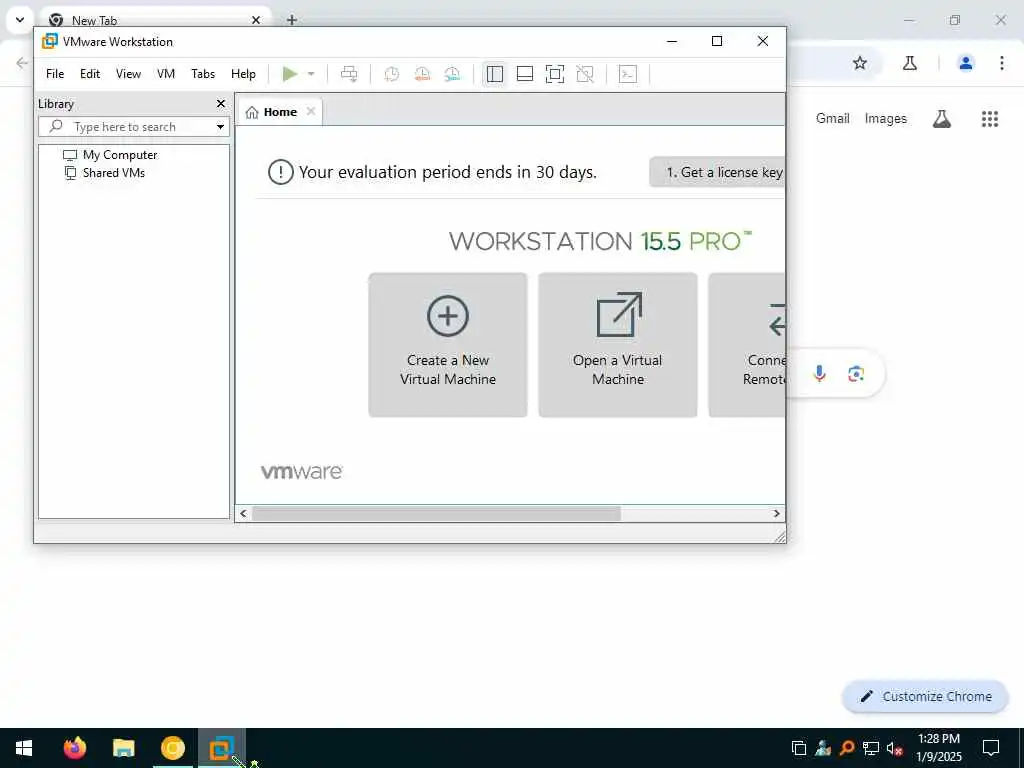
Task: Bookmark this page with the star icon
Action: 860,63
